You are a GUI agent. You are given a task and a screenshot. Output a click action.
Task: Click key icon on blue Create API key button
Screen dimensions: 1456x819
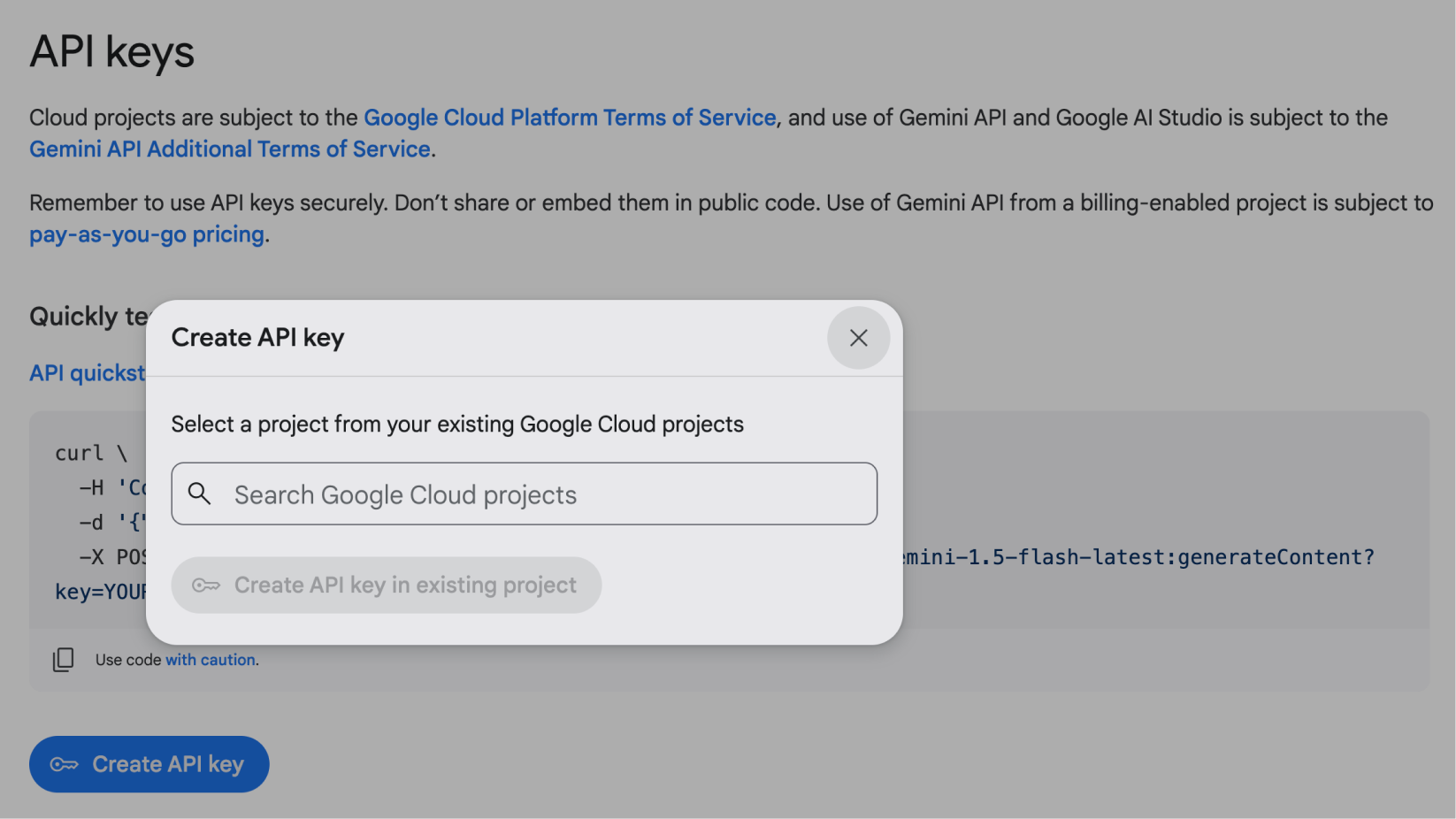[65, 764]
